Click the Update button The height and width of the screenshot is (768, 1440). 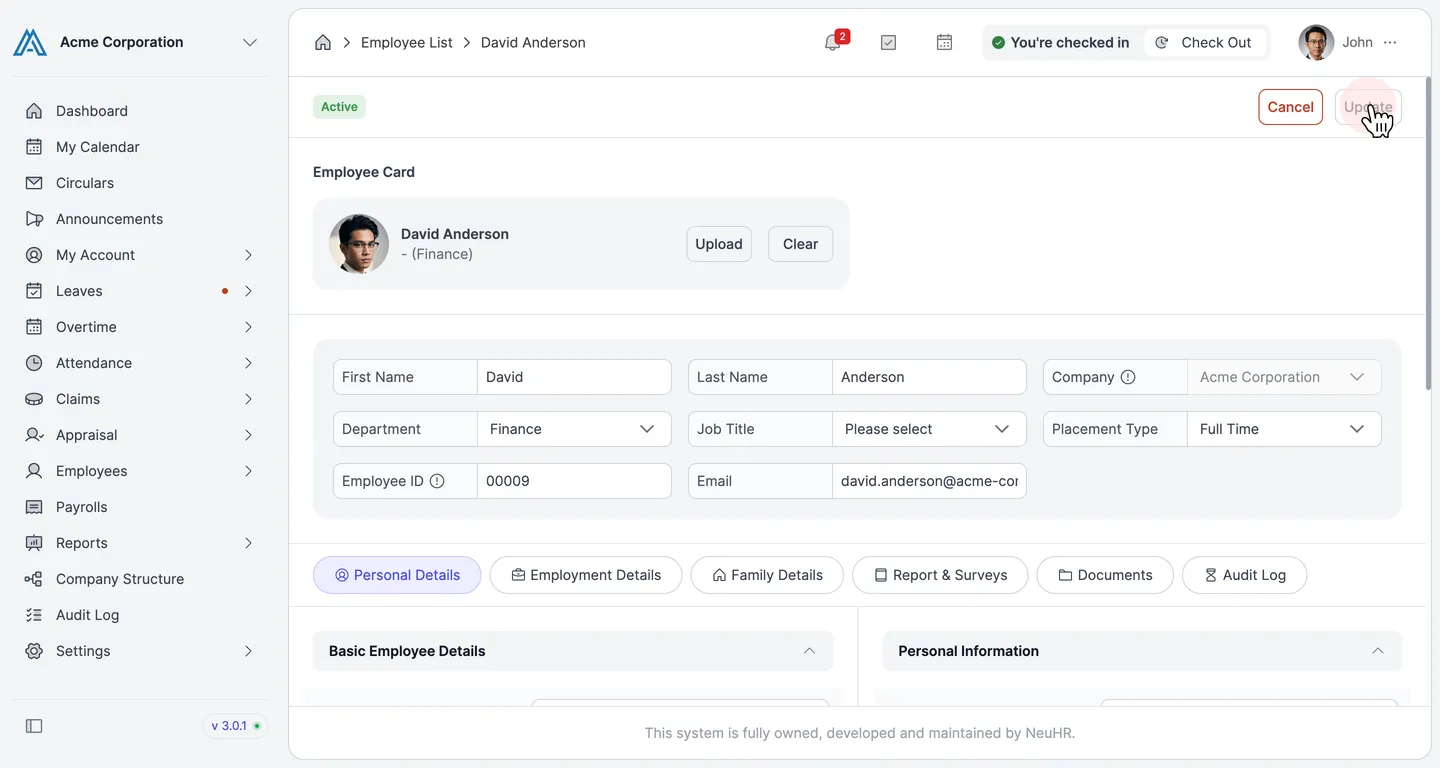click(x=1368, y=107)
